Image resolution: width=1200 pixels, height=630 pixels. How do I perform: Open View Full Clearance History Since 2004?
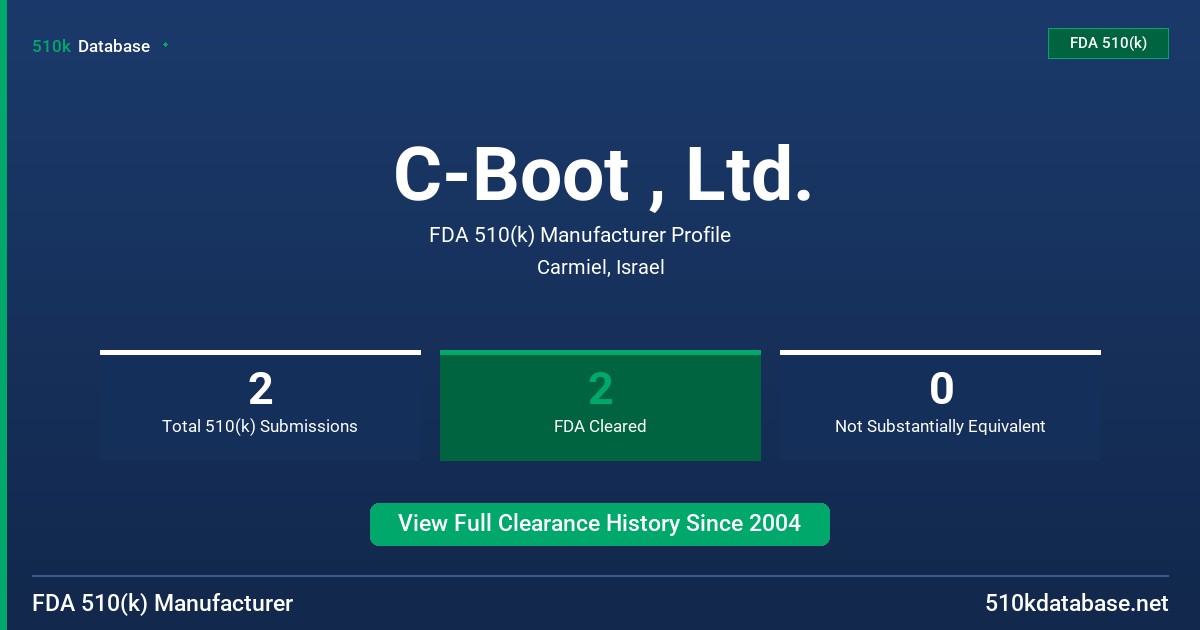click(x=600, y=524)
